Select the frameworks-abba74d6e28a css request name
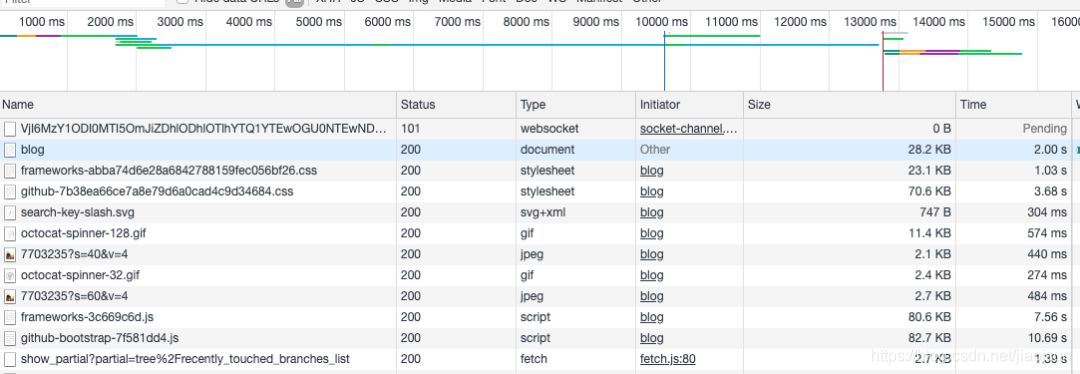 click(x=169, y=170)
